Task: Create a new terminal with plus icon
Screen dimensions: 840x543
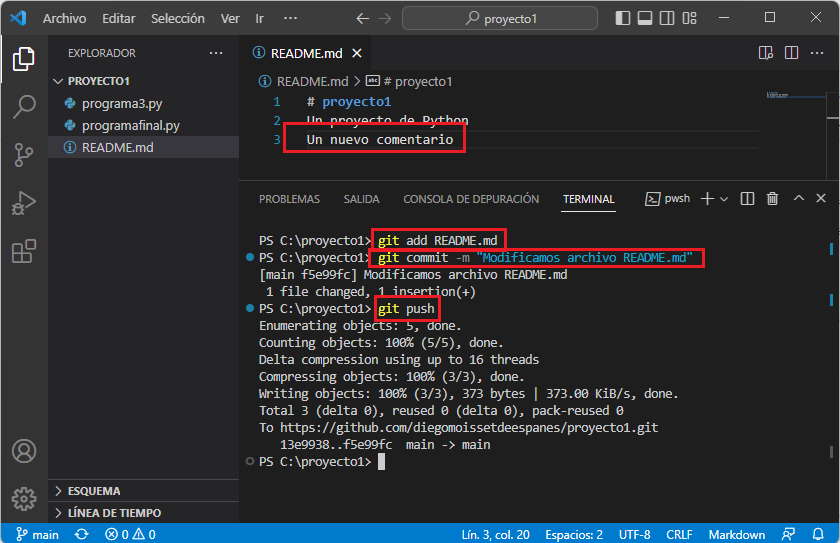Action: 707,199
